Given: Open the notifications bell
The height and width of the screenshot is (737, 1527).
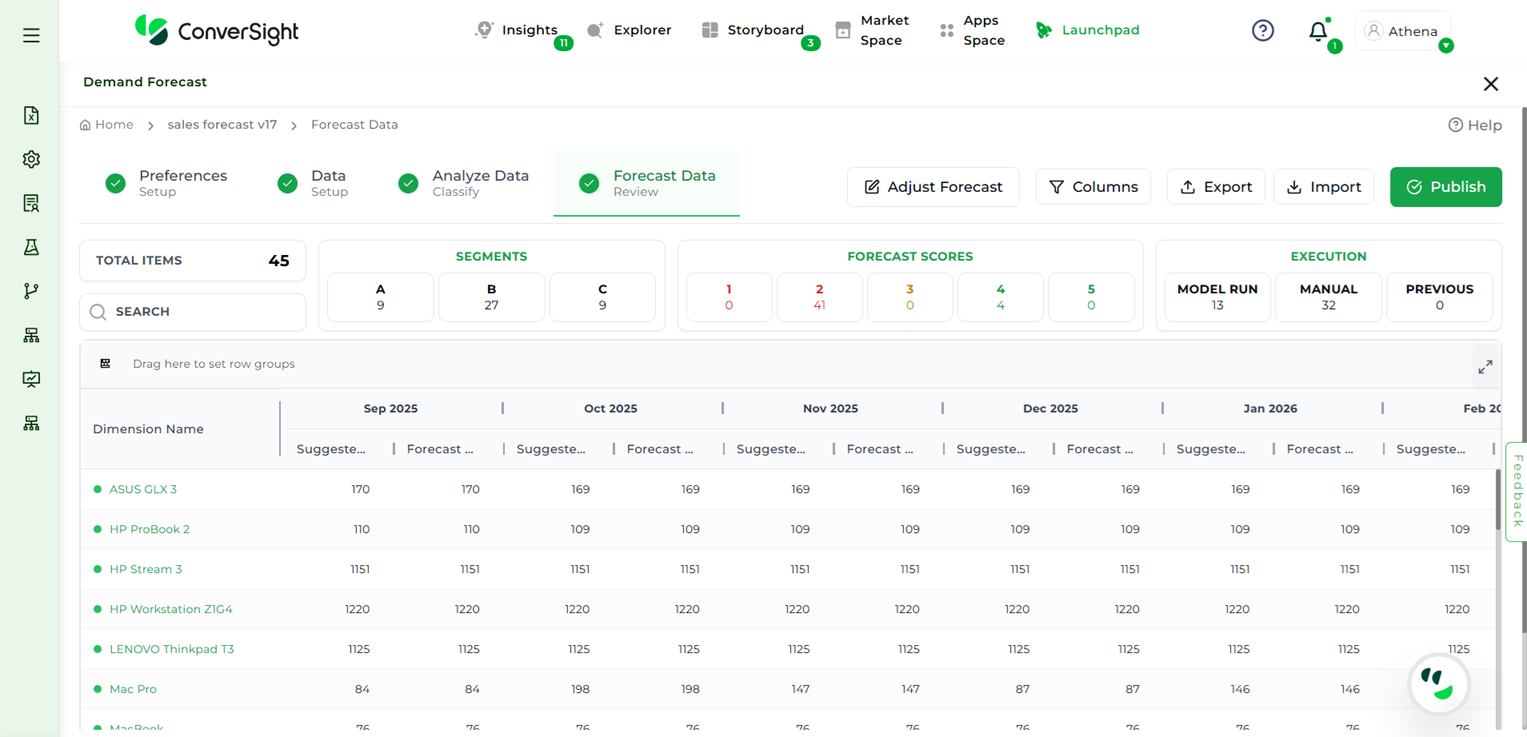Looking at the screenshot, I should tap(1318, 31).
